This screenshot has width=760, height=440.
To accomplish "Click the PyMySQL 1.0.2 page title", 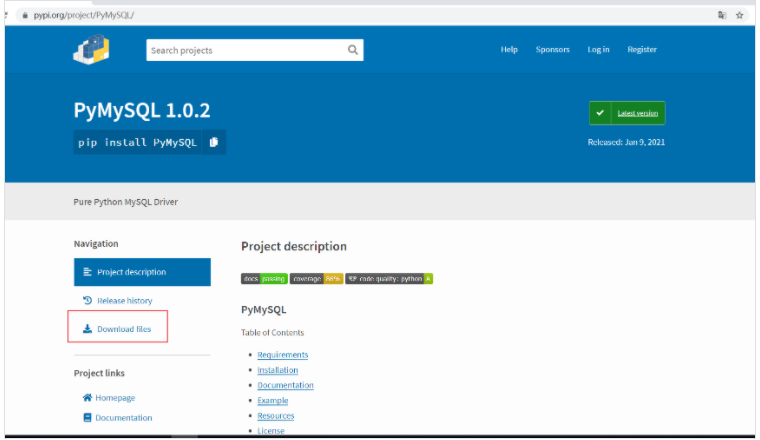I will pos(142,110).
